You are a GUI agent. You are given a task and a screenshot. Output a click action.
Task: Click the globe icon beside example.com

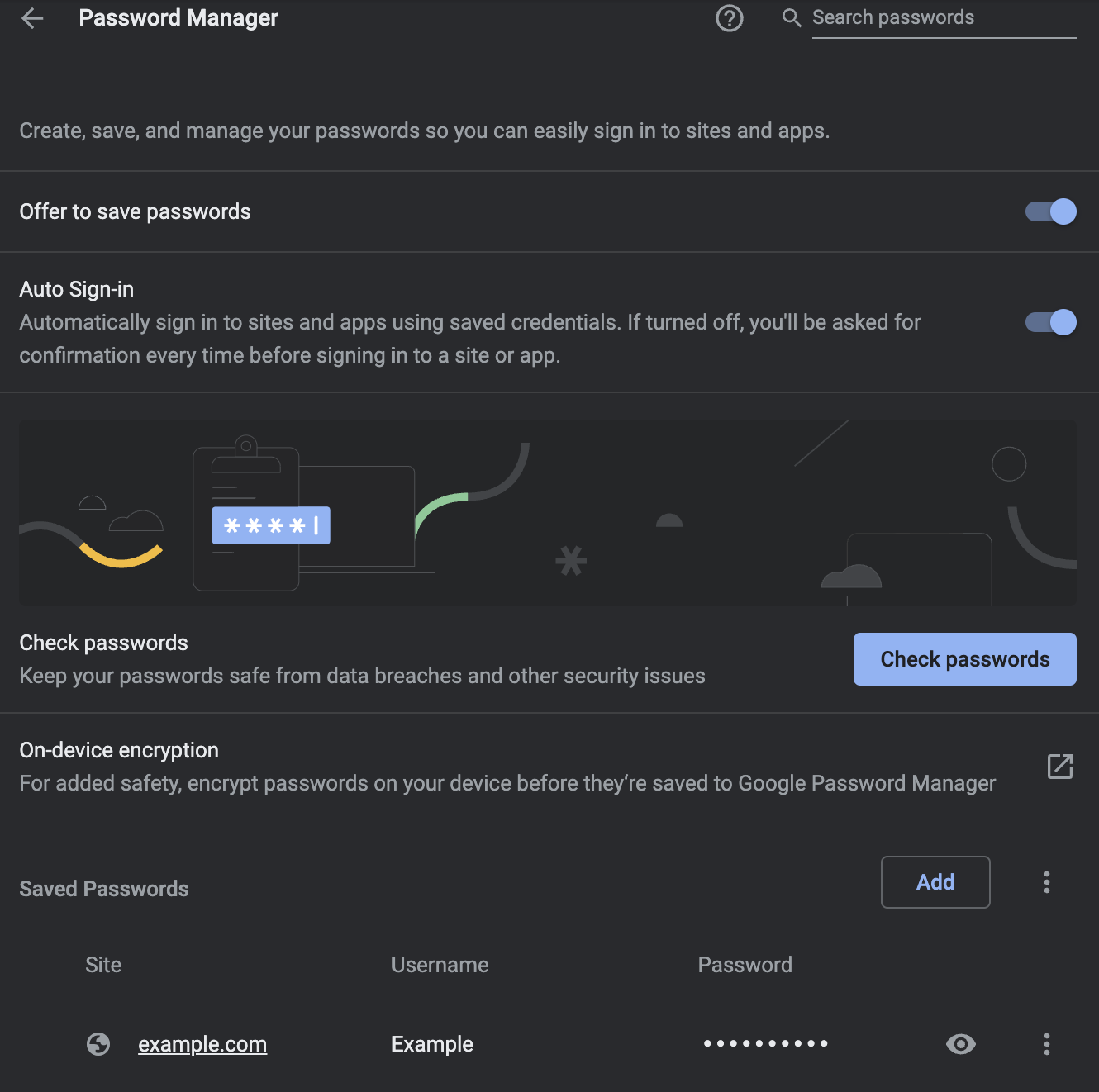[98, 1044]
